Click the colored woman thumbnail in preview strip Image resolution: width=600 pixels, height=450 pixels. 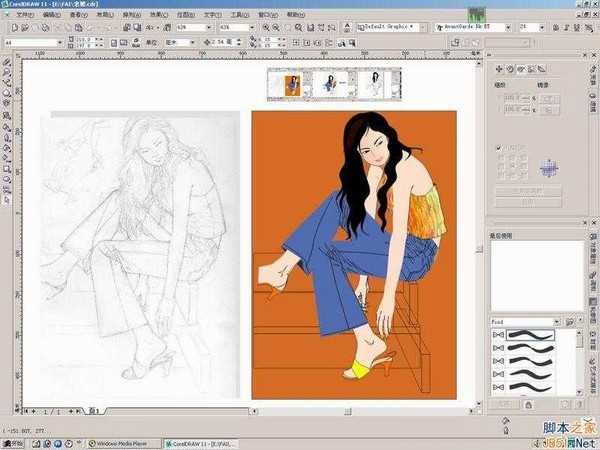pos(293,84)
